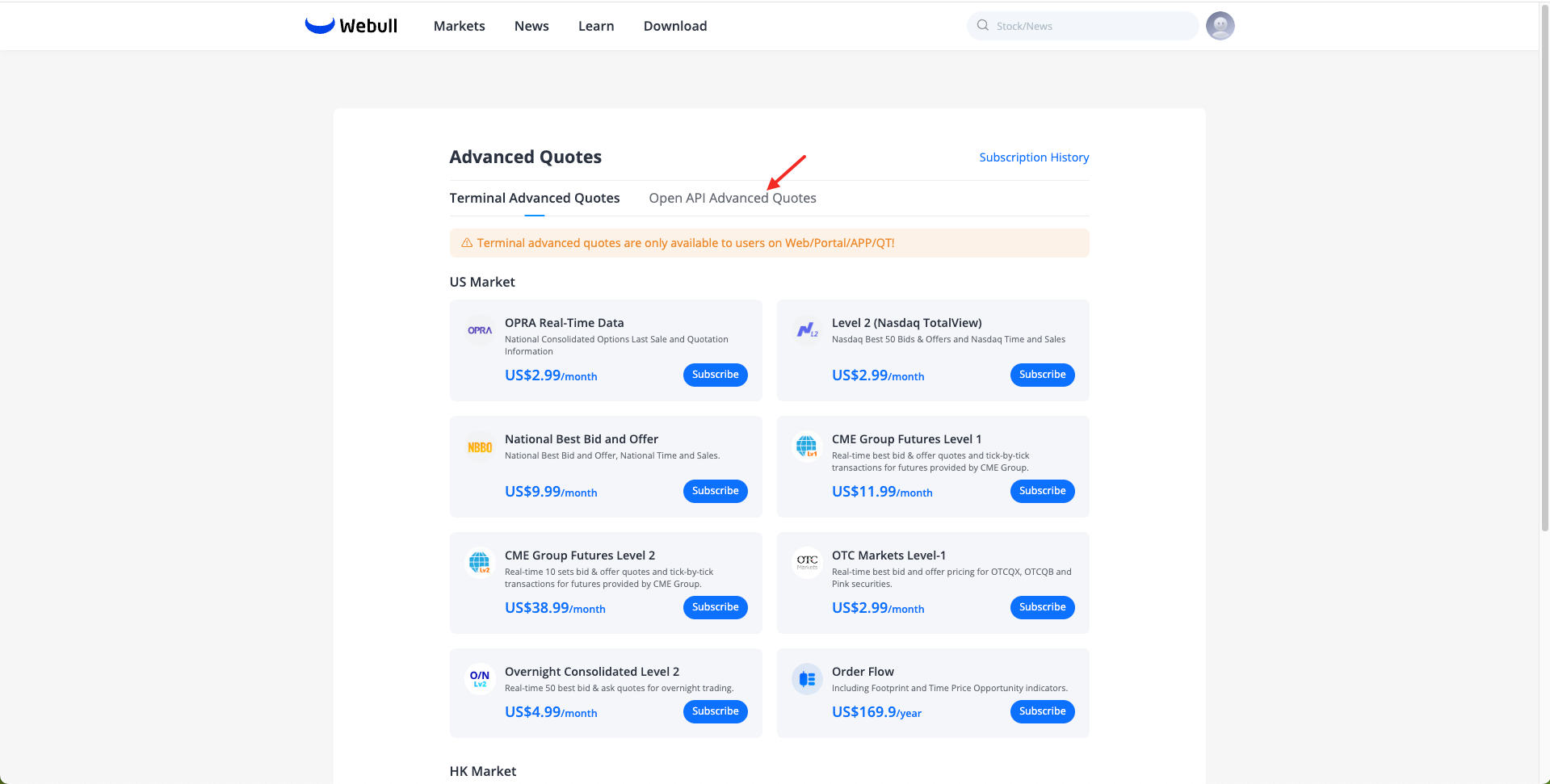
Task: Subscribe to OPRA Real-Time Data
Action: (715, 375)
